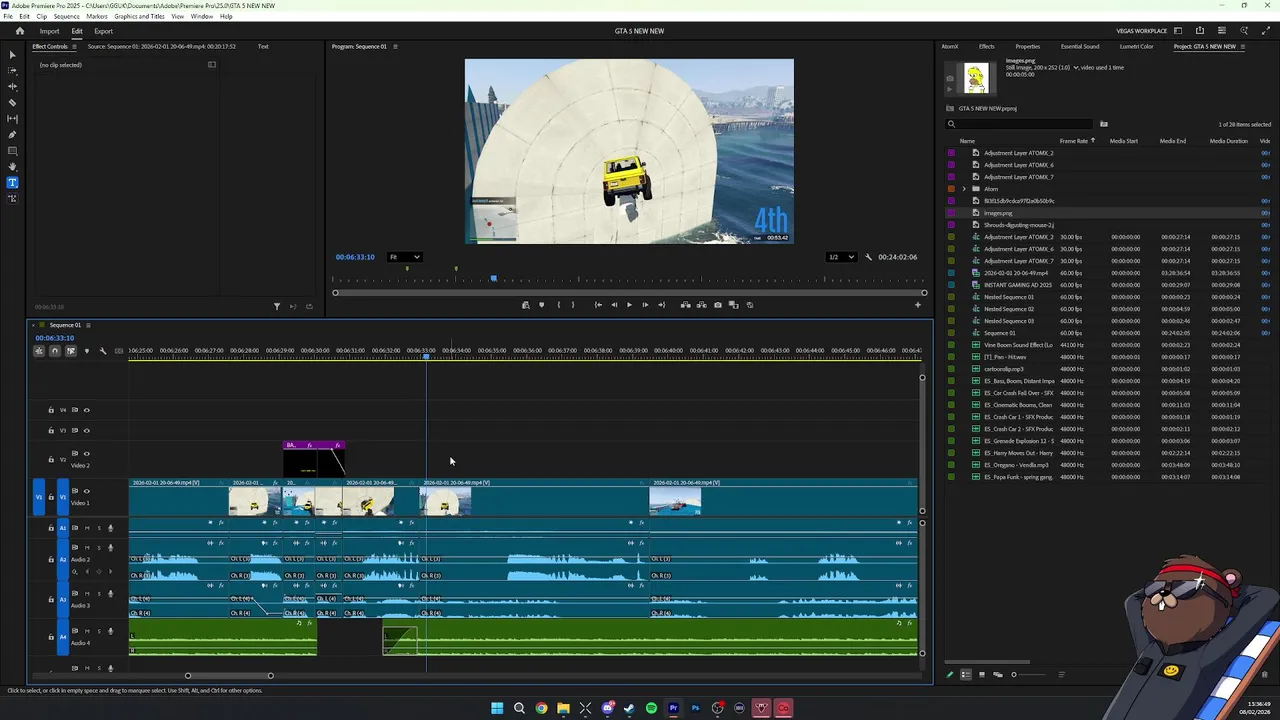Open Project panel menu next to GTA 5 NEW NEW
This screenshot has height=720, width=1280.
click(1244, 46)
